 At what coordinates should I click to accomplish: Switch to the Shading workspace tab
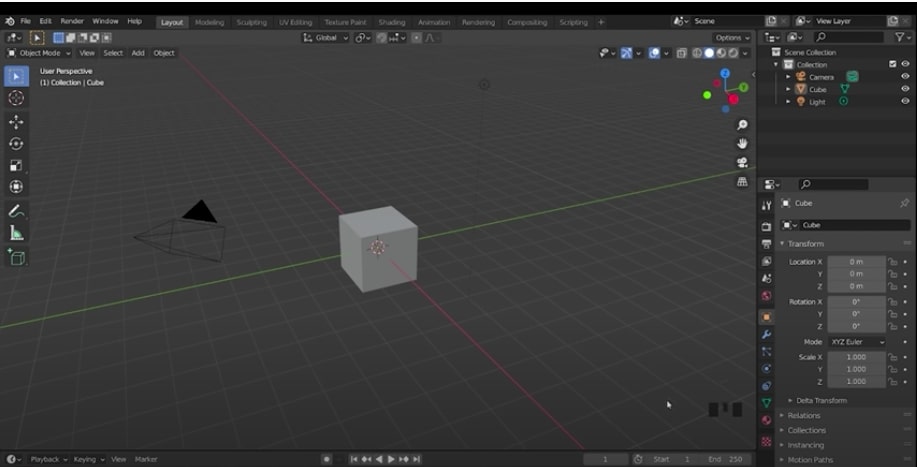392,22
